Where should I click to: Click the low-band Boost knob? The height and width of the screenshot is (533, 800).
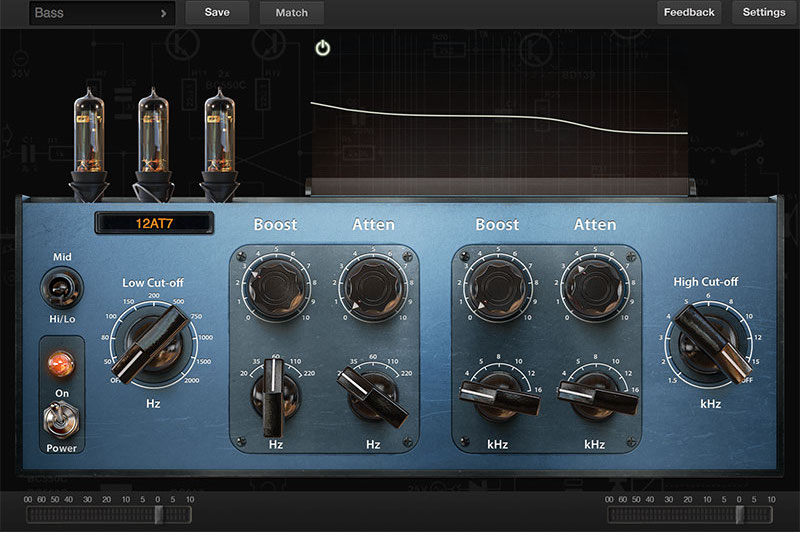point(276,289)
